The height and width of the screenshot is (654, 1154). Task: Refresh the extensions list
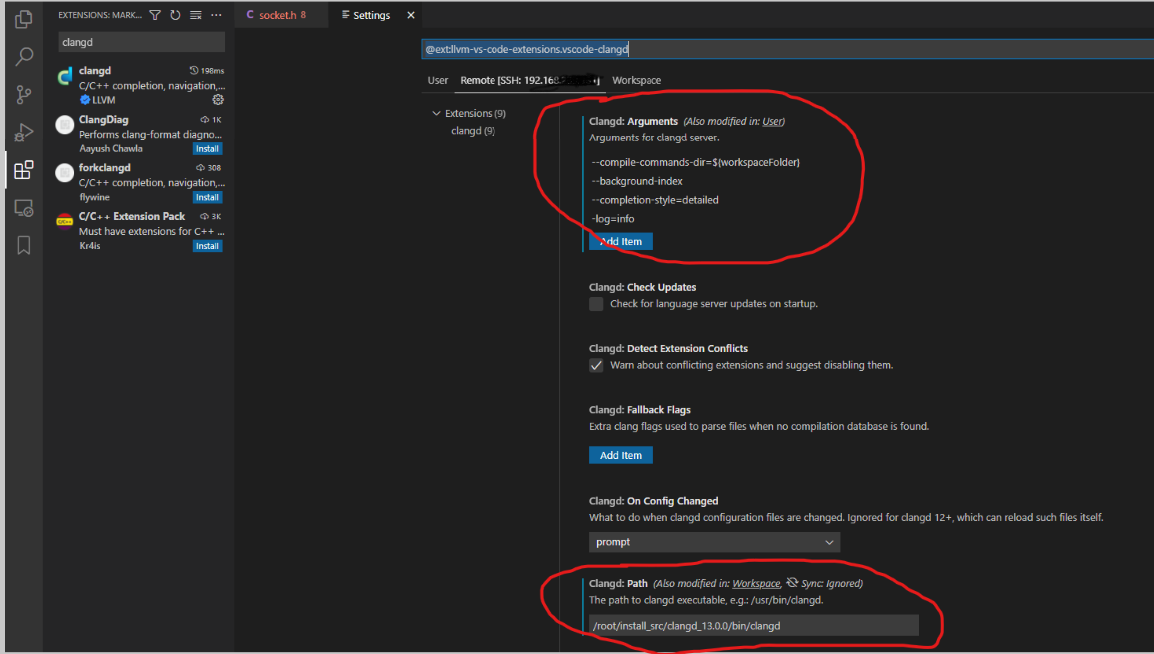(175, 15)
